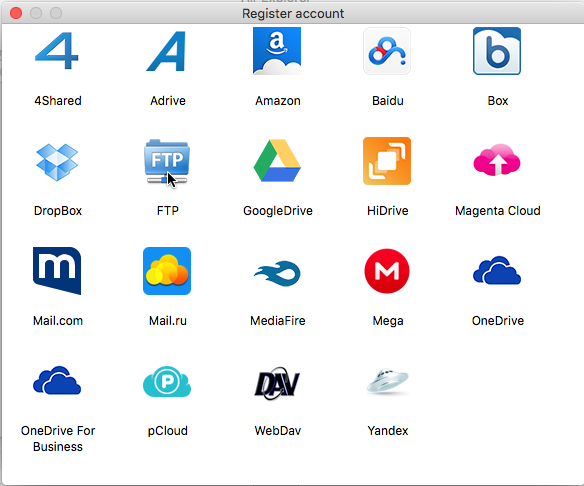The height and width of the screenshot is (486, 584).
Task: Click the 'Yandex' text label
Action: coord(388,431)
